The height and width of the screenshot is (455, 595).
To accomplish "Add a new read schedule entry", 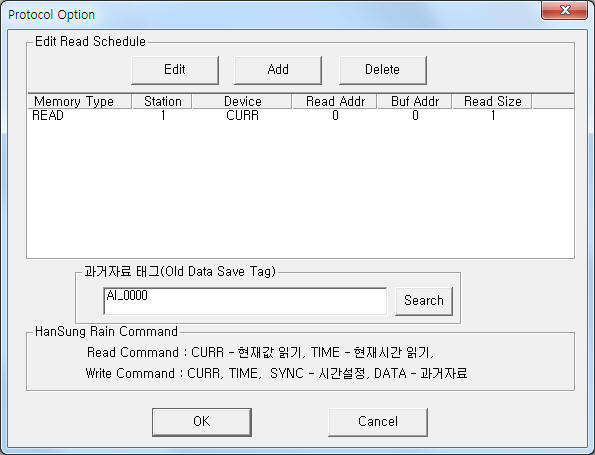I will coord(278,70).
